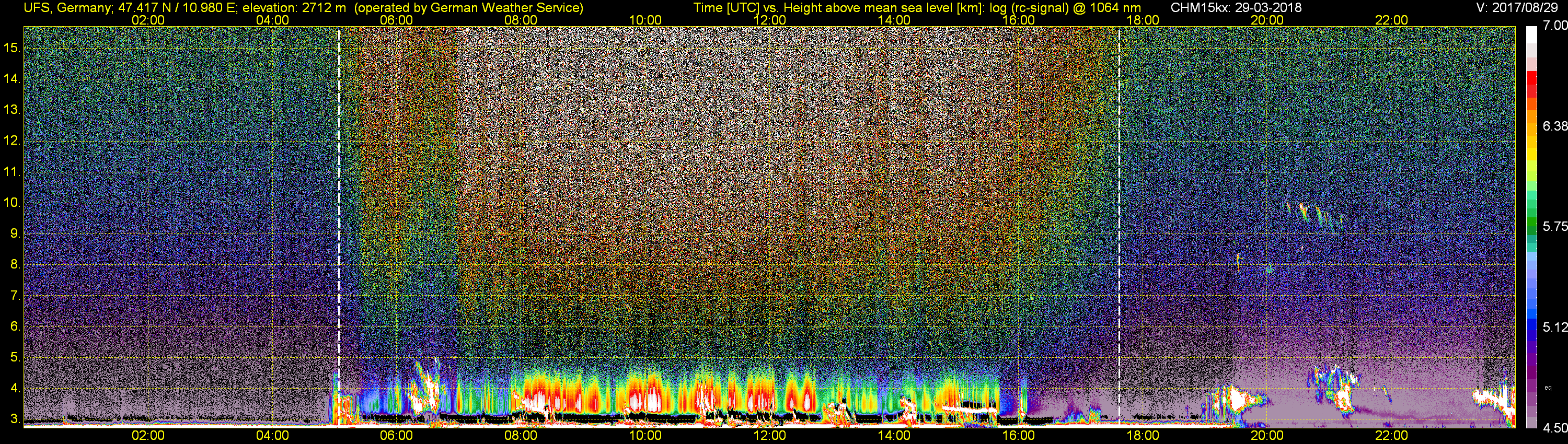Click the version text 'V: 2017/08/29'
The height and width of the screenshot is (444, 1568).
coord(1517,8)
